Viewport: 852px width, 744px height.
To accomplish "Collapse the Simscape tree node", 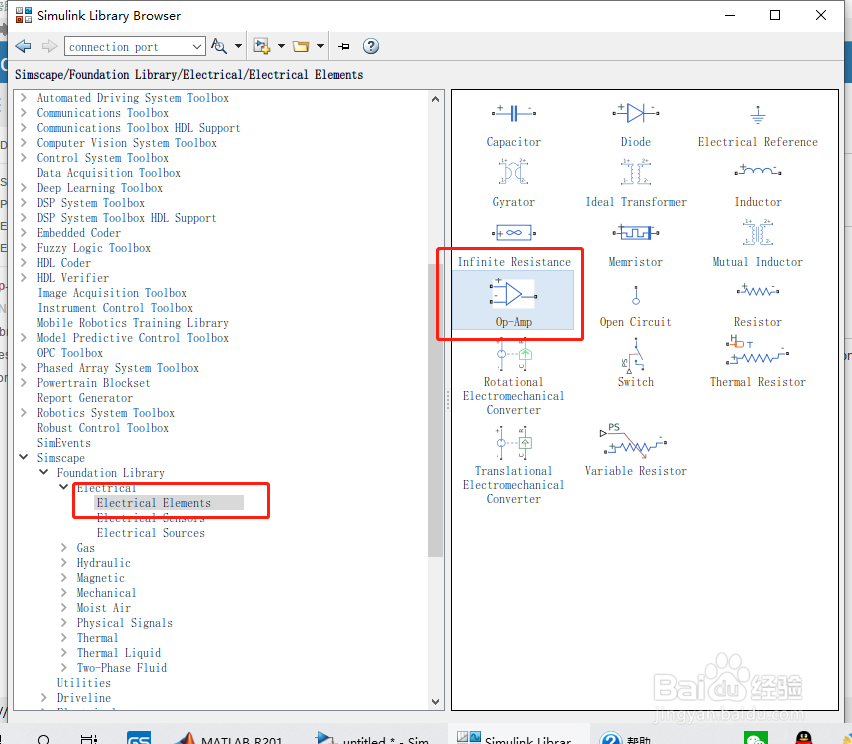I will [23, 458].
